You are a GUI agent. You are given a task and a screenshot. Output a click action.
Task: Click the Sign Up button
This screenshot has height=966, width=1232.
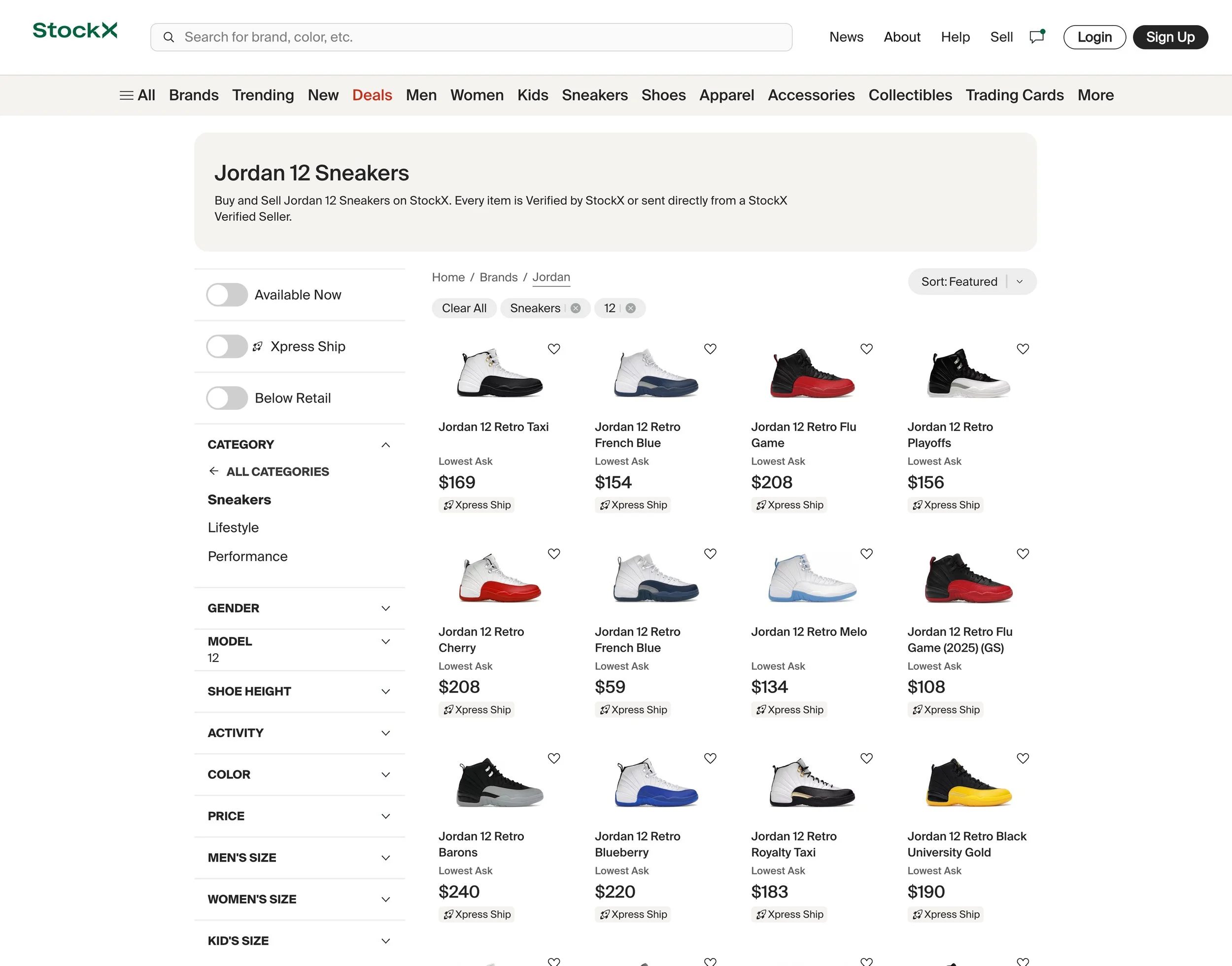[1170, 37]
